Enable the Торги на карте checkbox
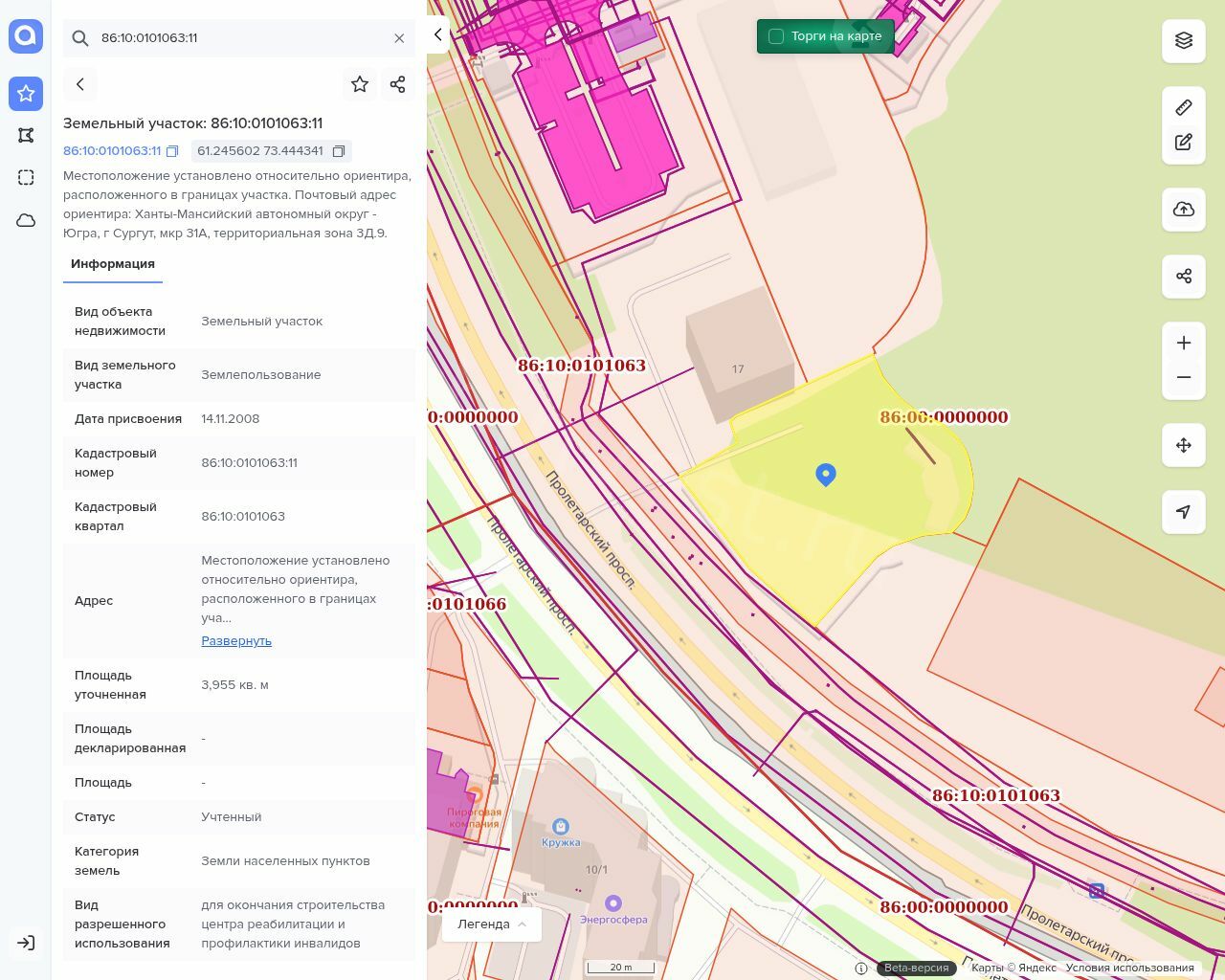 click(x=776, y=36)
